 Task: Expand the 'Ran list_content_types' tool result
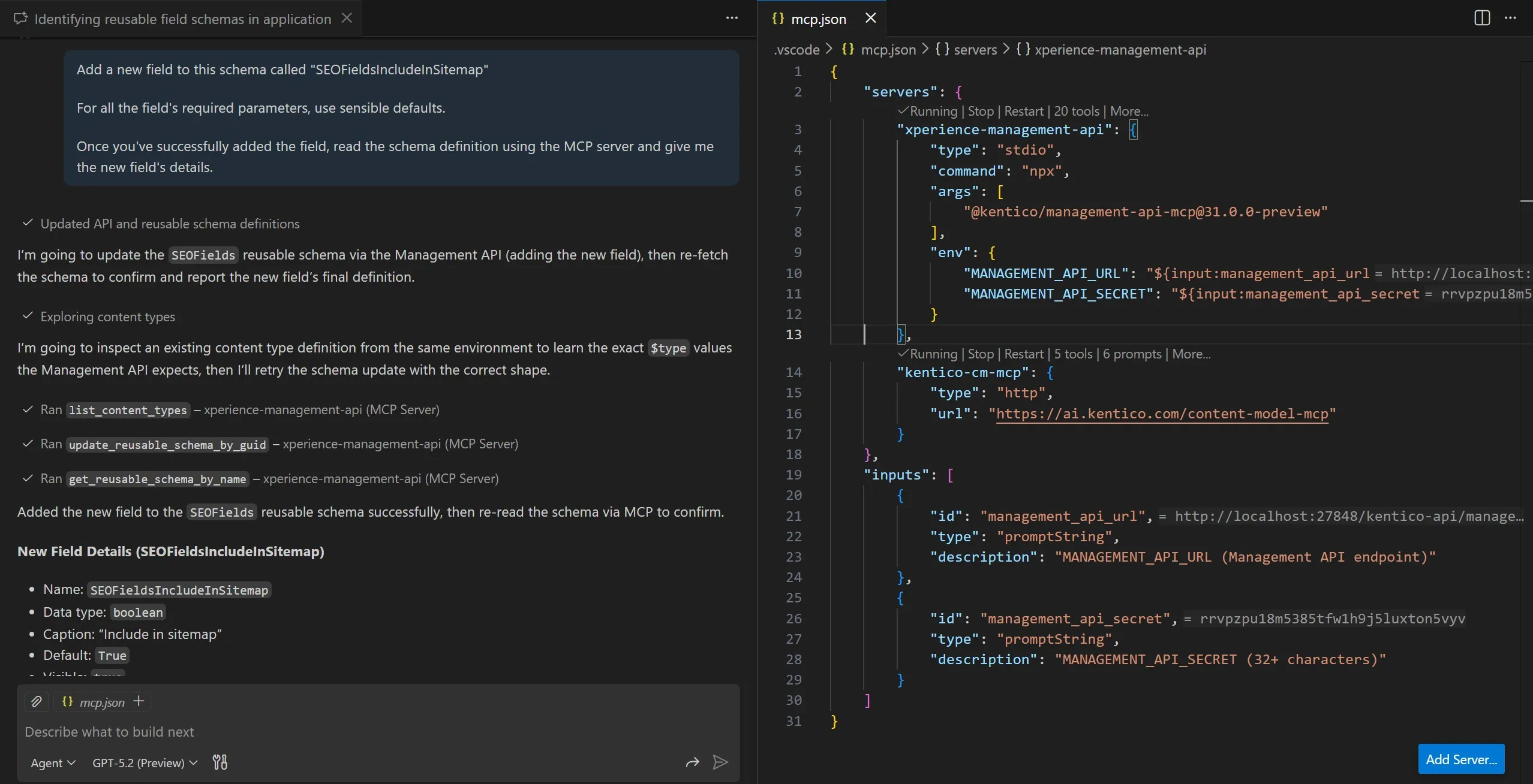pyautogui.click(x=128, y=410)
